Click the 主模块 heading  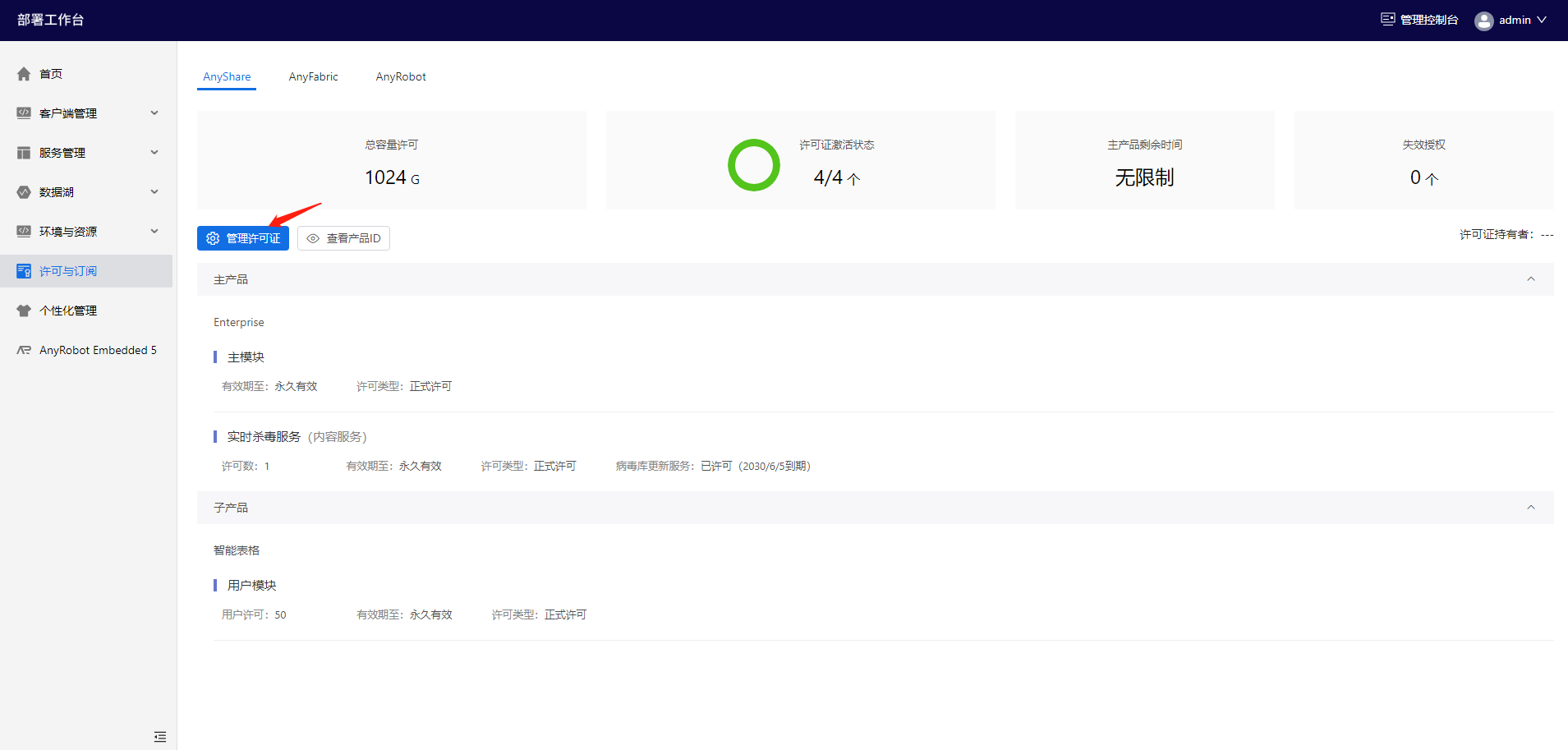click(246, 357)
